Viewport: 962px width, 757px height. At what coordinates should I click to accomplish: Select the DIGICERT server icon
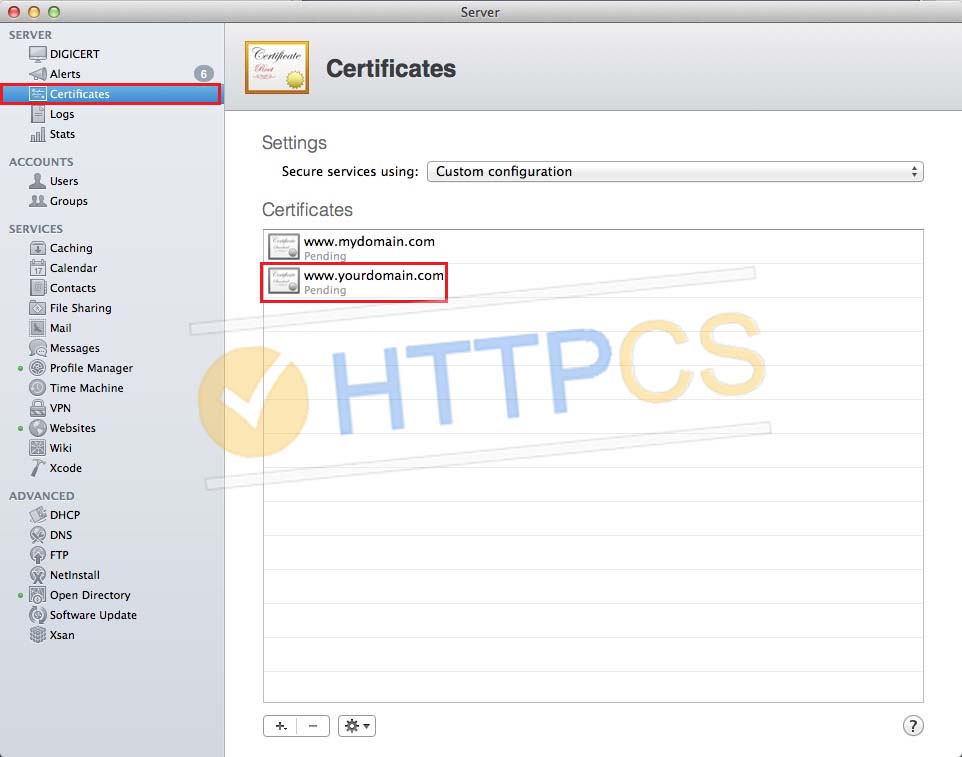click(x=37, y=54)
